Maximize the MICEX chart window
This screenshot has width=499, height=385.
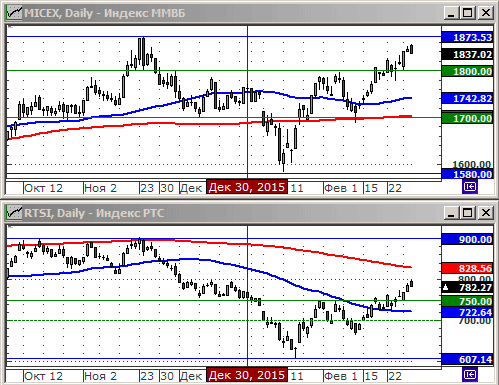tap(468, 13)
